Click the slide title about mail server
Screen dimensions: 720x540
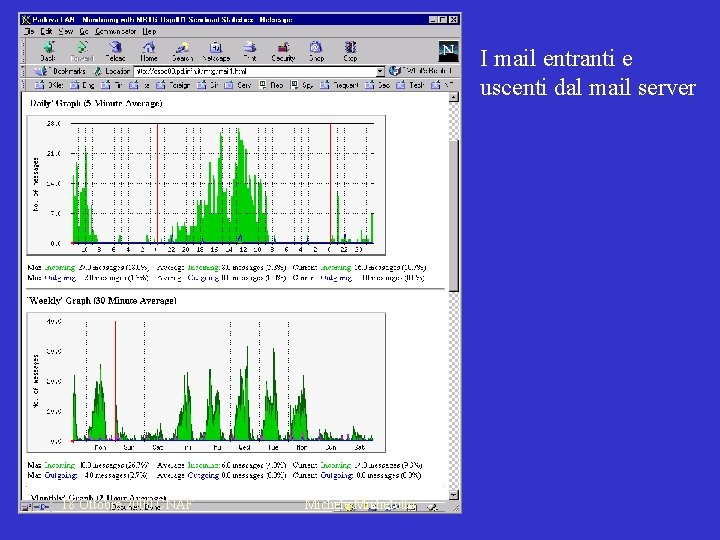click(588, 73)
